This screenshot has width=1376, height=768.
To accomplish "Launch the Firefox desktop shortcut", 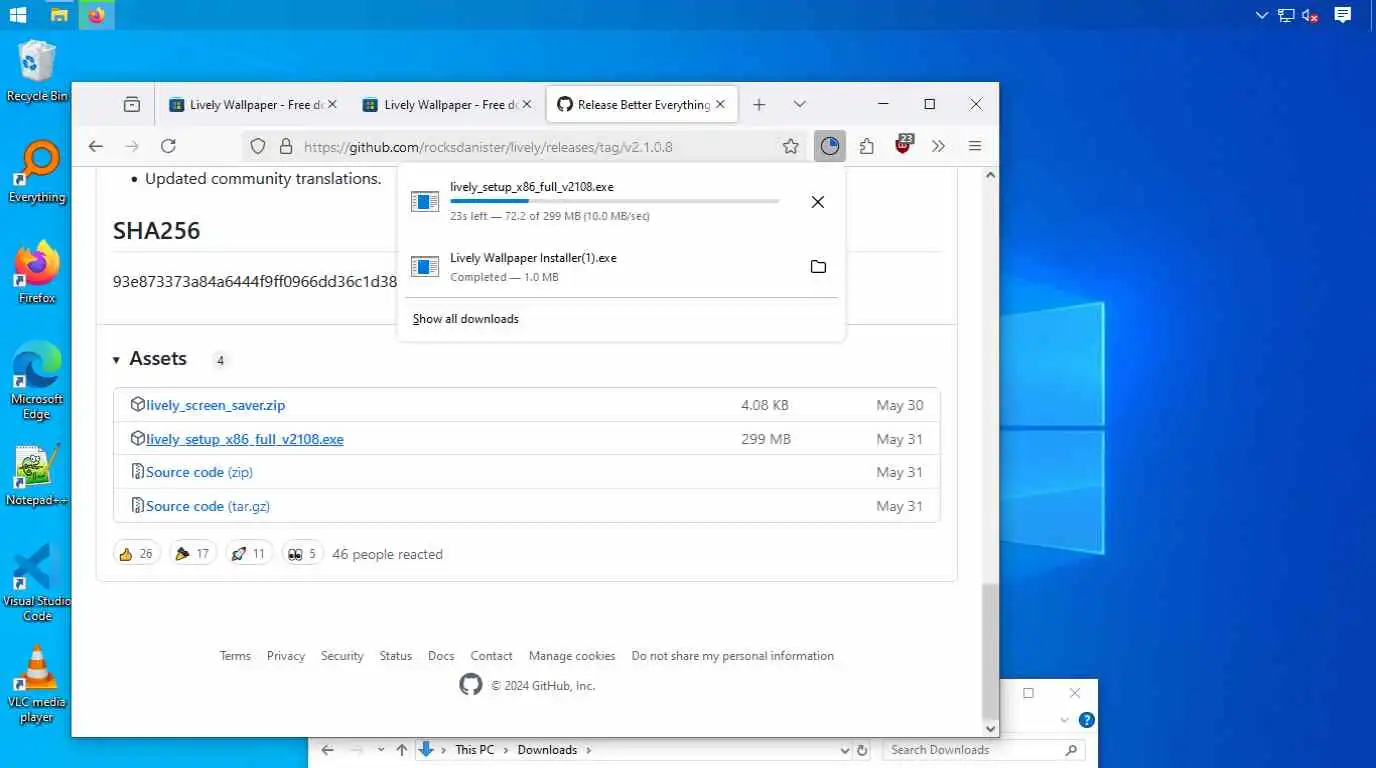I will (37, 272).
